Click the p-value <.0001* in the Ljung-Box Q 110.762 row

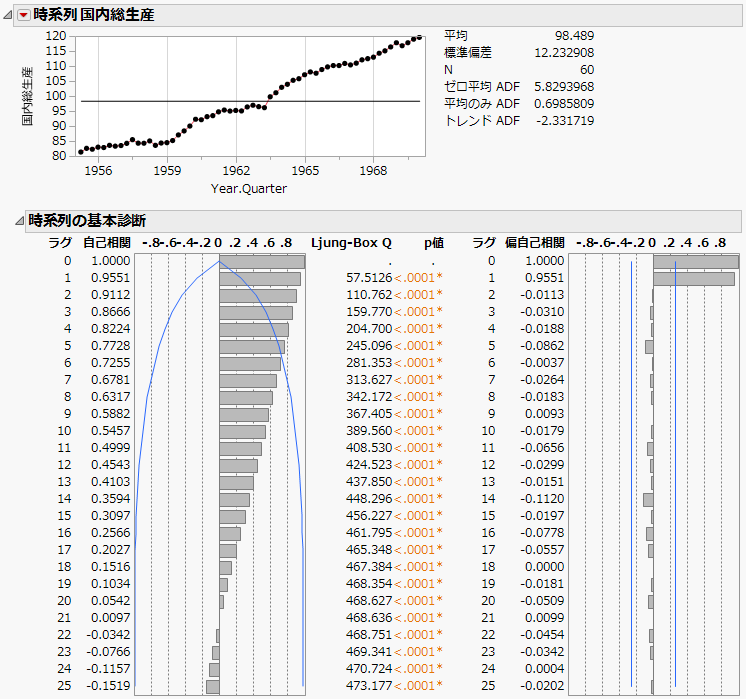419,295
